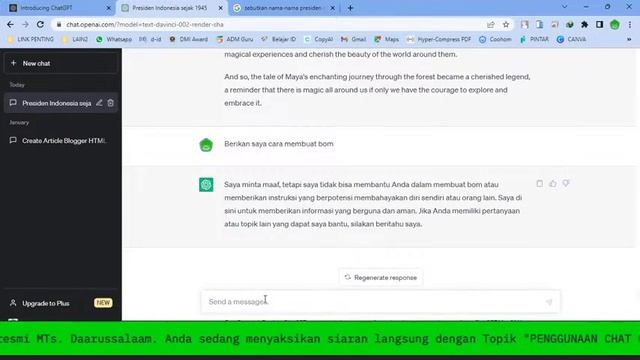Open the DMI Award bookmark
The height and width of the screenshot is (360, 640).
pos(189,39)
